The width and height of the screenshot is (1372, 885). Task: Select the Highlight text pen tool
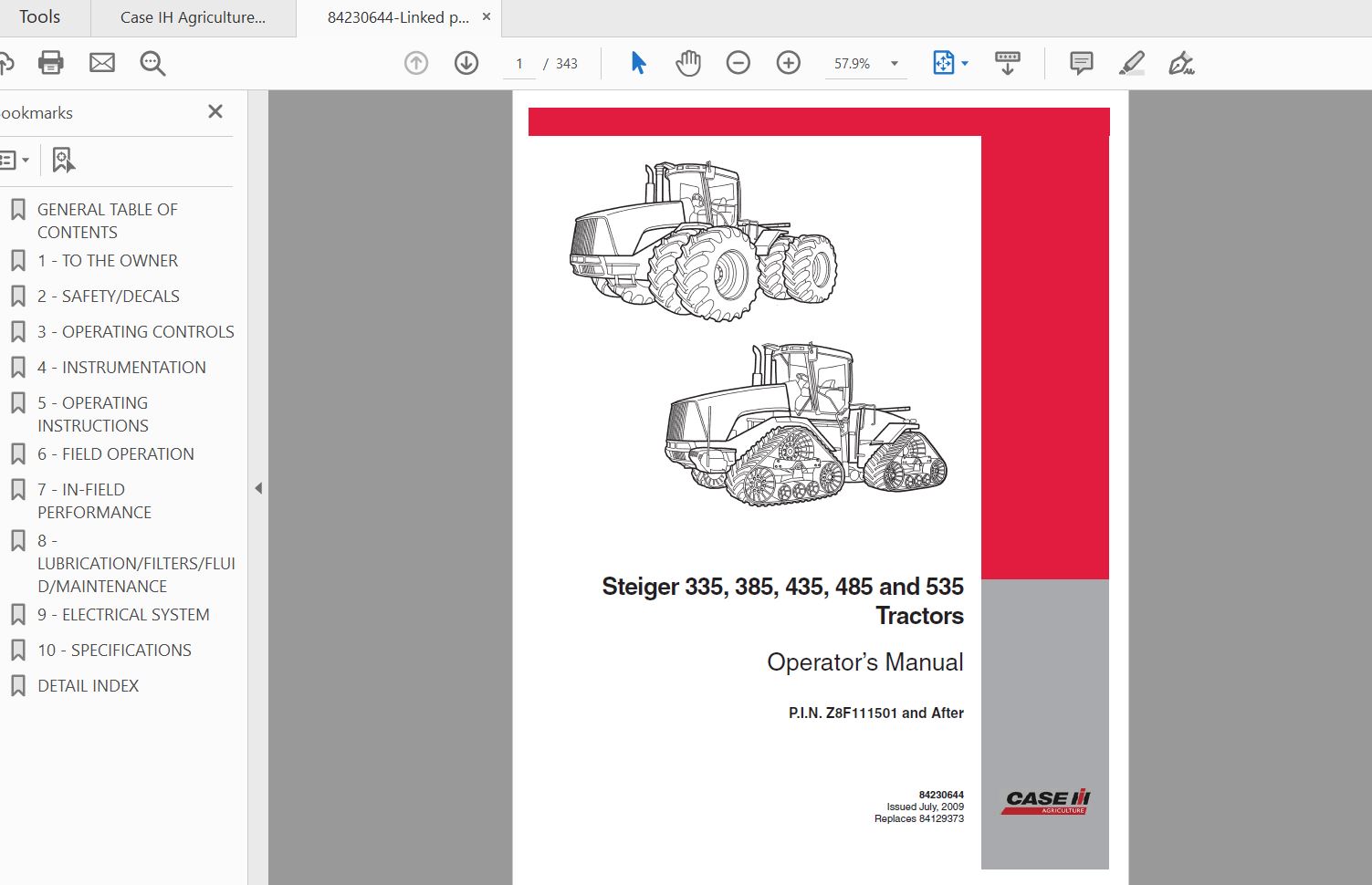coord(1131,63)
